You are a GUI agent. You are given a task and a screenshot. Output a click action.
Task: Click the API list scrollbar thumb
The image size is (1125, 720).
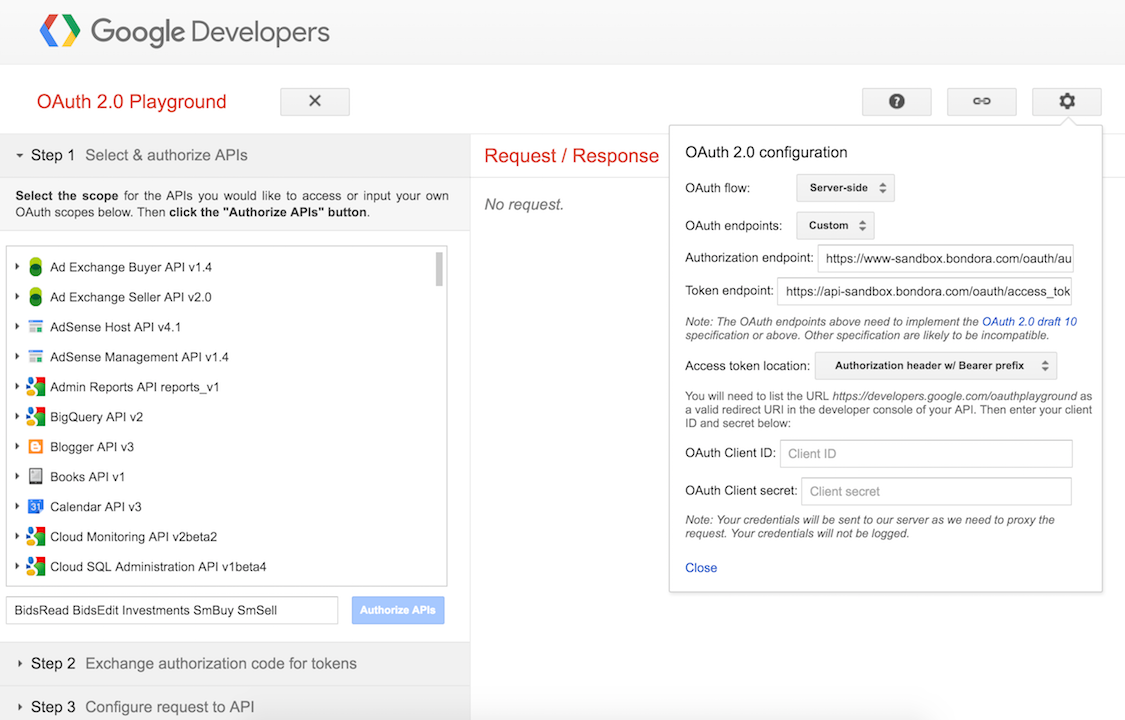pyautogui.click(x=439, y=269)
